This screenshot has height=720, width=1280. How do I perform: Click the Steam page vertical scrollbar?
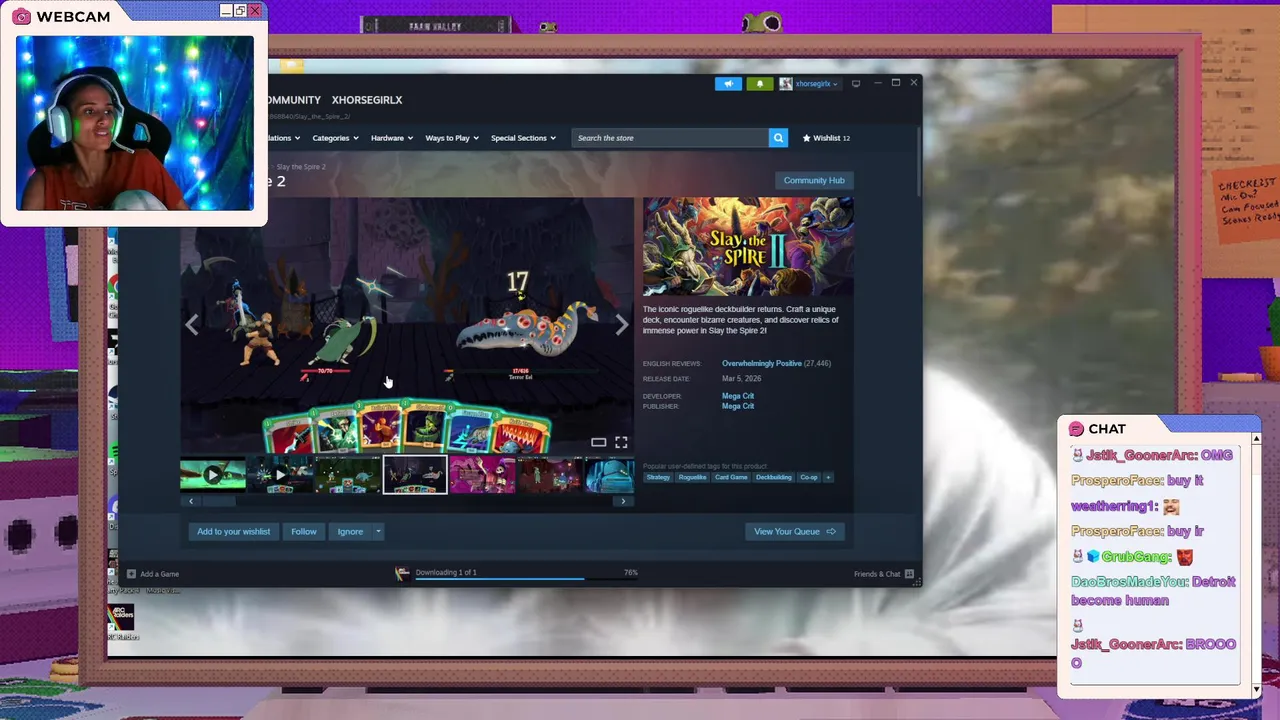[x=918, y=160]
